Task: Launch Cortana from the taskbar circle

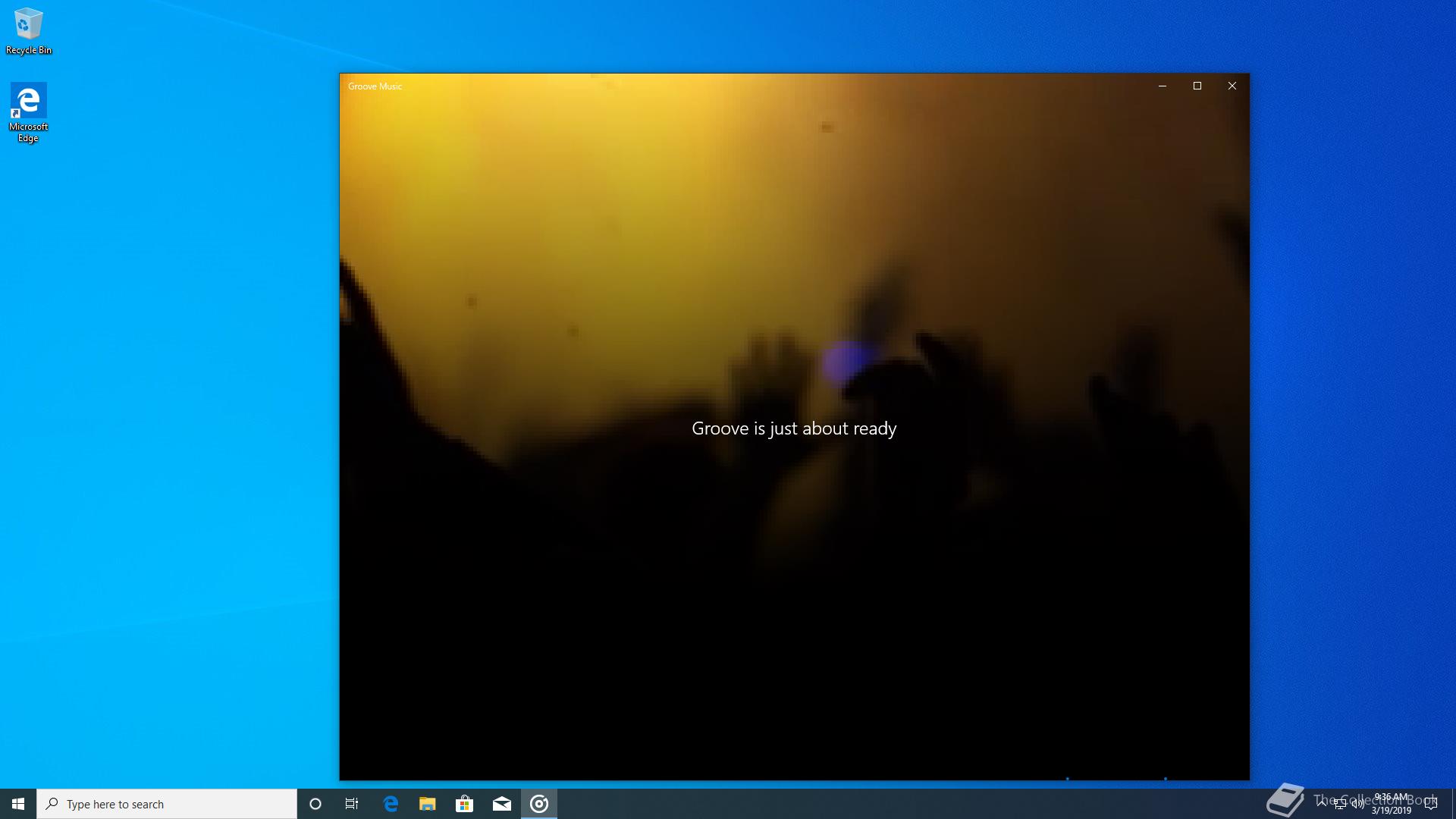Action: click(315, 804)
